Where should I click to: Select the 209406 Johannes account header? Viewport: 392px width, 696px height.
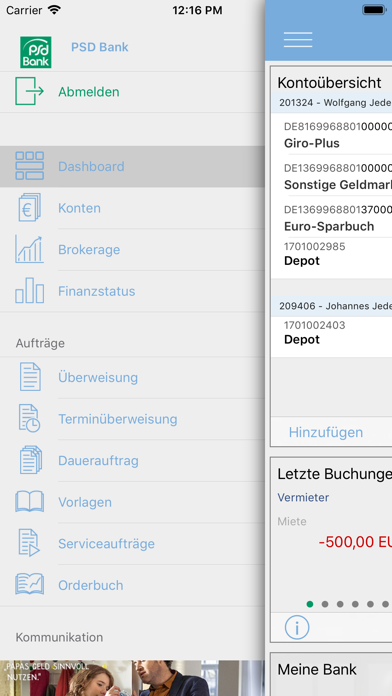click(332, 306)
